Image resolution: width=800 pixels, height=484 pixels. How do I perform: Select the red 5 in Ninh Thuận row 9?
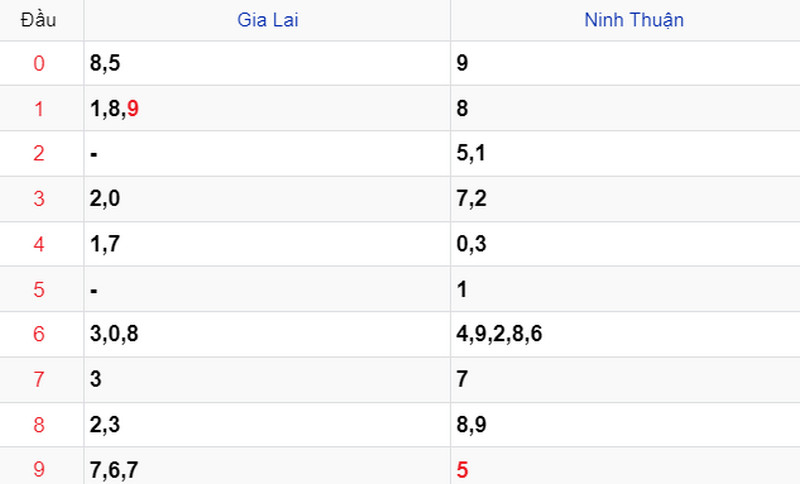coord(462,470)
